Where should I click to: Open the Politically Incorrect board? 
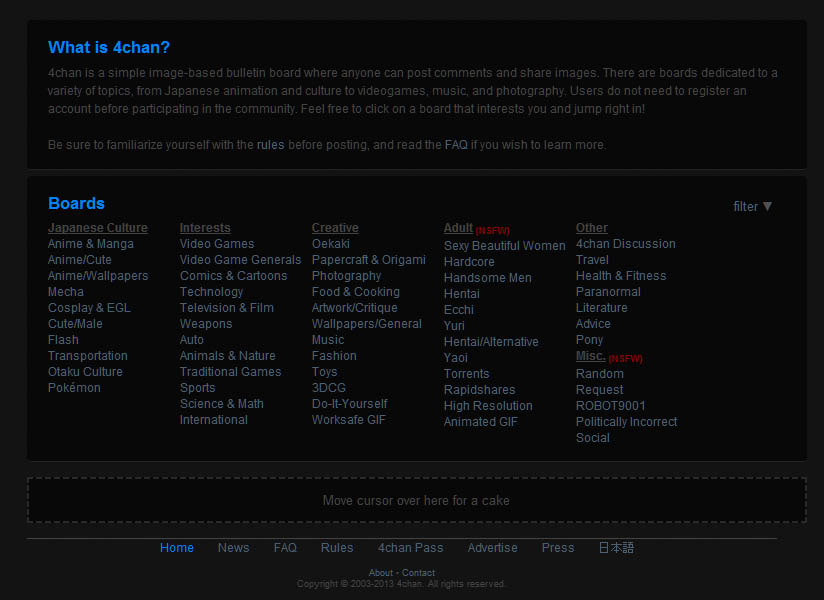(626, 422)
